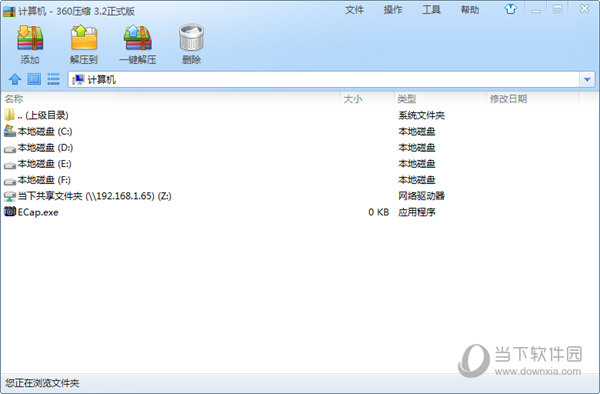Click the '系统文件夹' type cell
This screenshot has width=600, height=394.
click(421, 115)
